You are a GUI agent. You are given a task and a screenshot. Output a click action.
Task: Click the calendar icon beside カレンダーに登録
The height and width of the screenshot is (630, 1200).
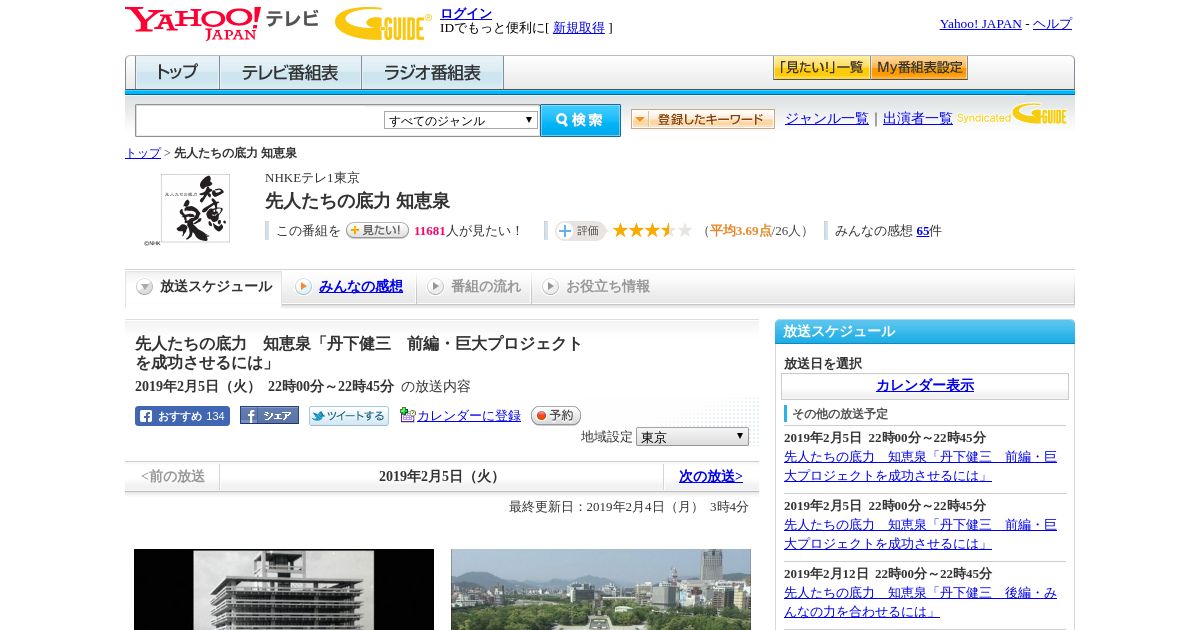click(407, 415)
